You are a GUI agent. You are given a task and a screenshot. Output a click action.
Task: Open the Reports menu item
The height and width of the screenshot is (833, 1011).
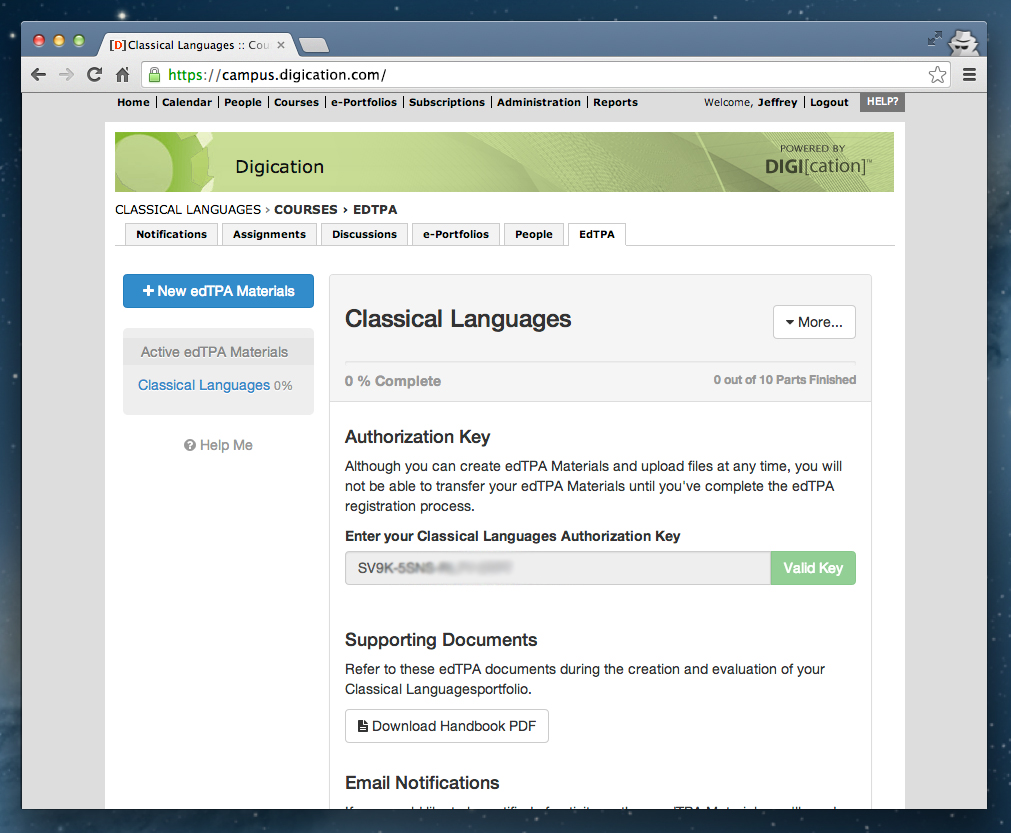point(615,102)
